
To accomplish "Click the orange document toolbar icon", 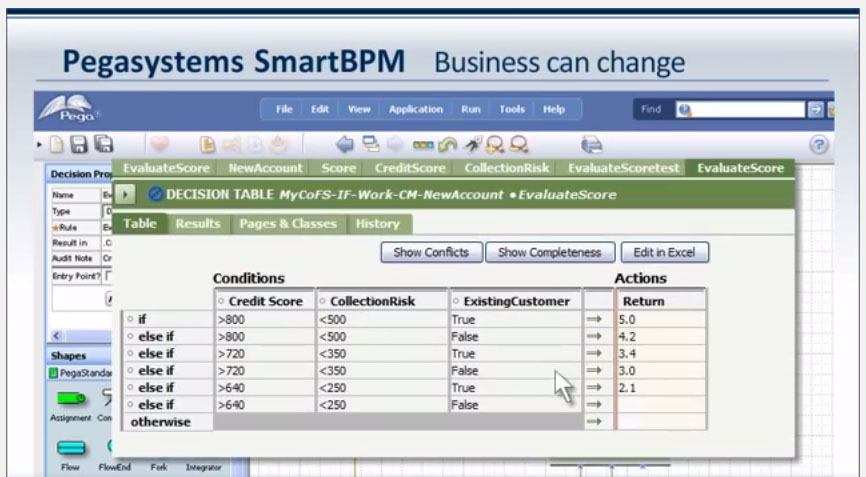I will coord(207,145).
